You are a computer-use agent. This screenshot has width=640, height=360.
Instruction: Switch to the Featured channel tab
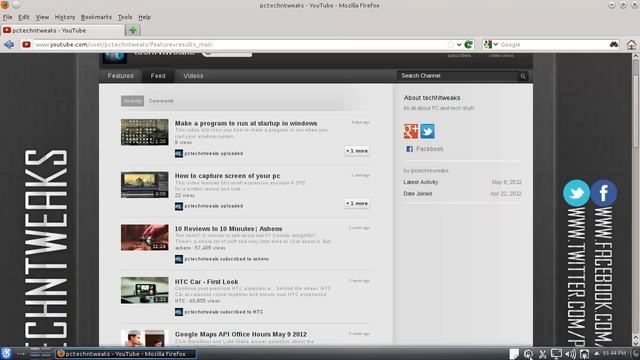[x=120, y=76]
